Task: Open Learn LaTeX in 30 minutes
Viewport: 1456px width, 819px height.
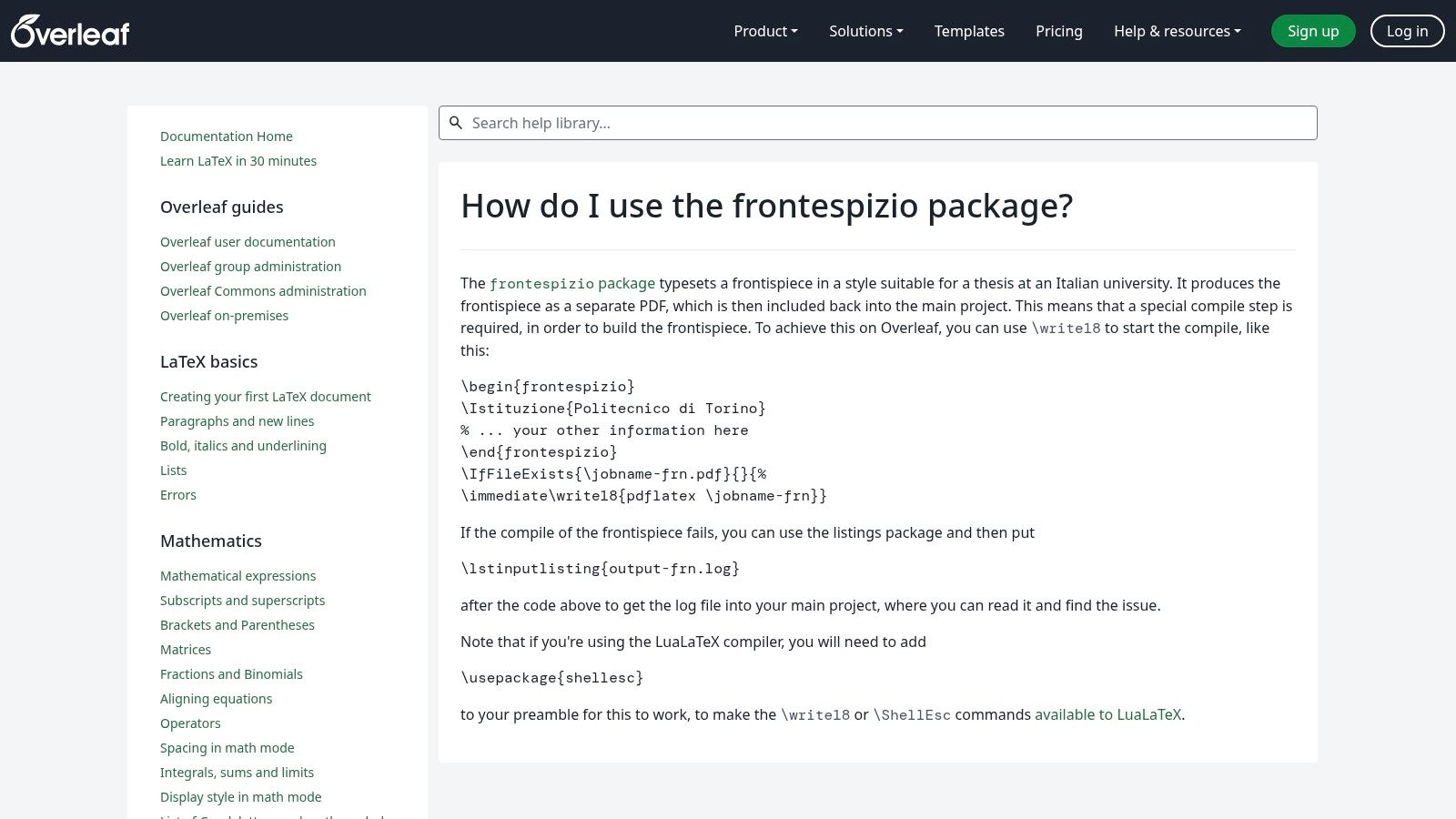Action: click(x=238, y=161)
